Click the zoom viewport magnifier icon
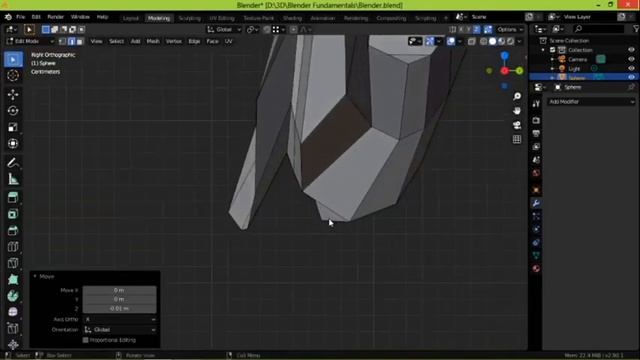Viewport: 640px width, 360px height. click(x=517, y=96)
